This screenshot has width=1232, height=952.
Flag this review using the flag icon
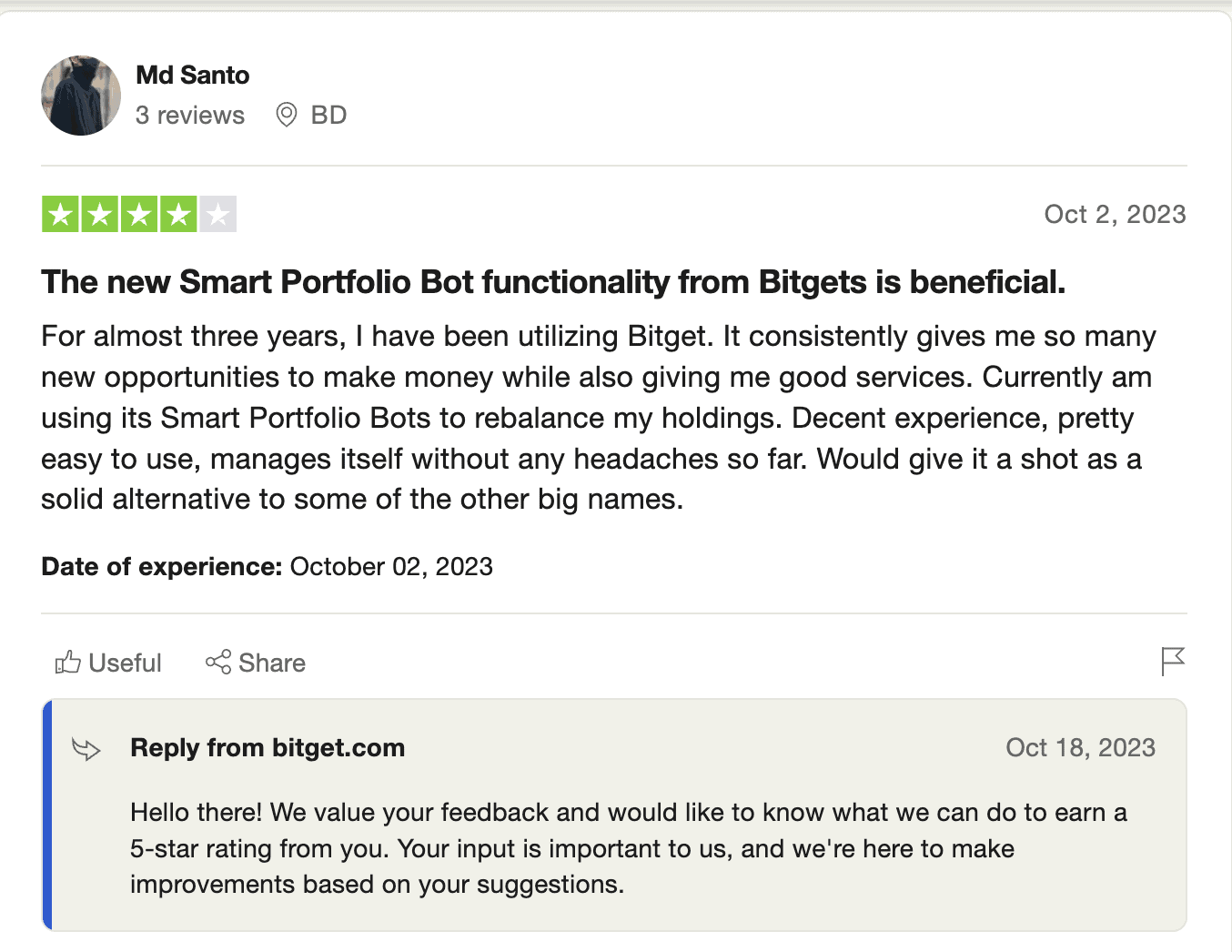(1173, 662)
